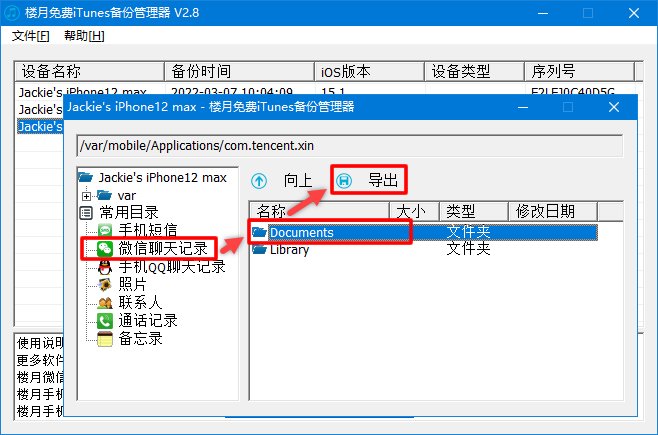Sort file list by 大小 column
The height and width of the screenshot is (435, 658).
point(414,211)
